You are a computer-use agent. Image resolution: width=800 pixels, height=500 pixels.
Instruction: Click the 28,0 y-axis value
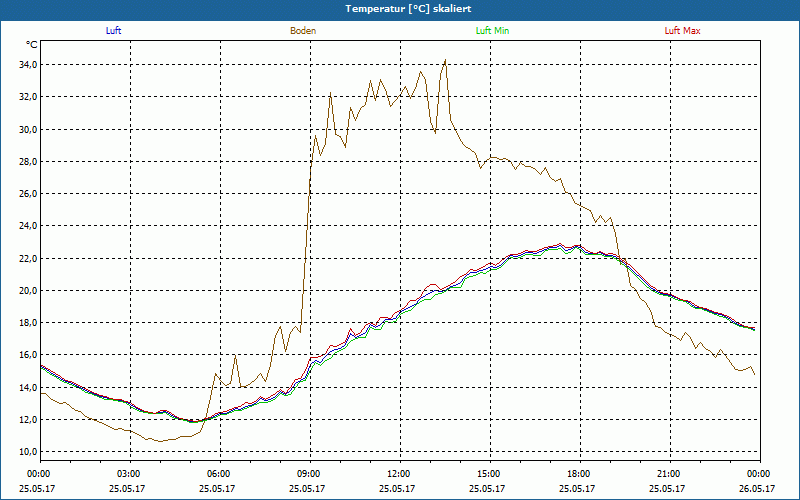(28, 162)
